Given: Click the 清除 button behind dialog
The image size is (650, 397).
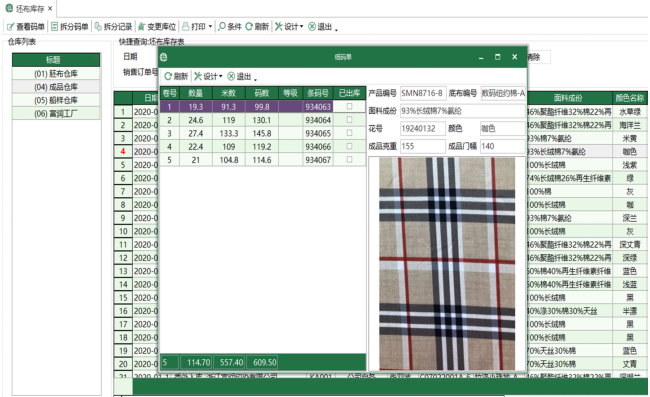Looking at the screenshot, I should (538, 57).
